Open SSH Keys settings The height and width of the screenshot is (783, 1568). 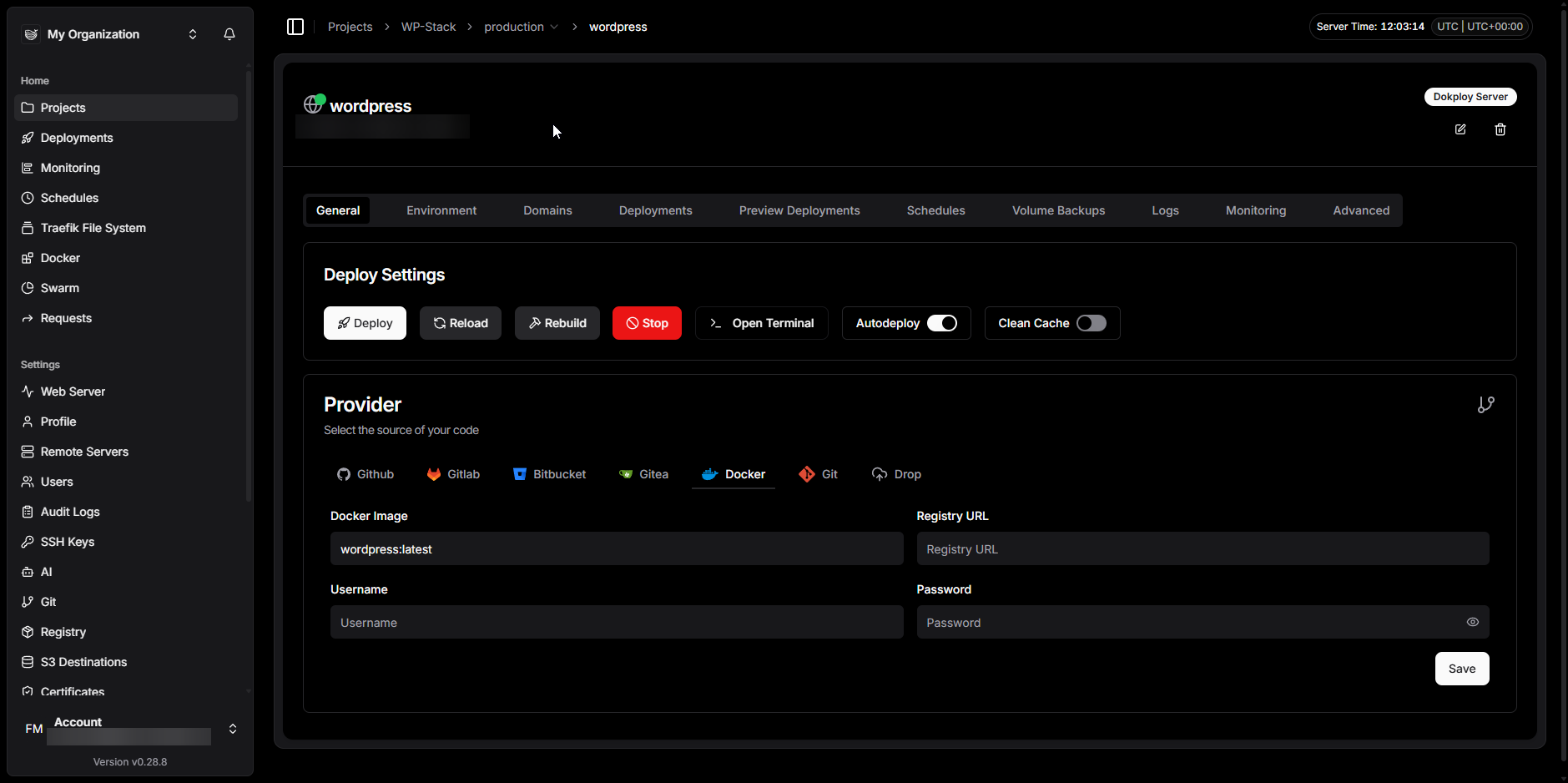coord(126,542)
